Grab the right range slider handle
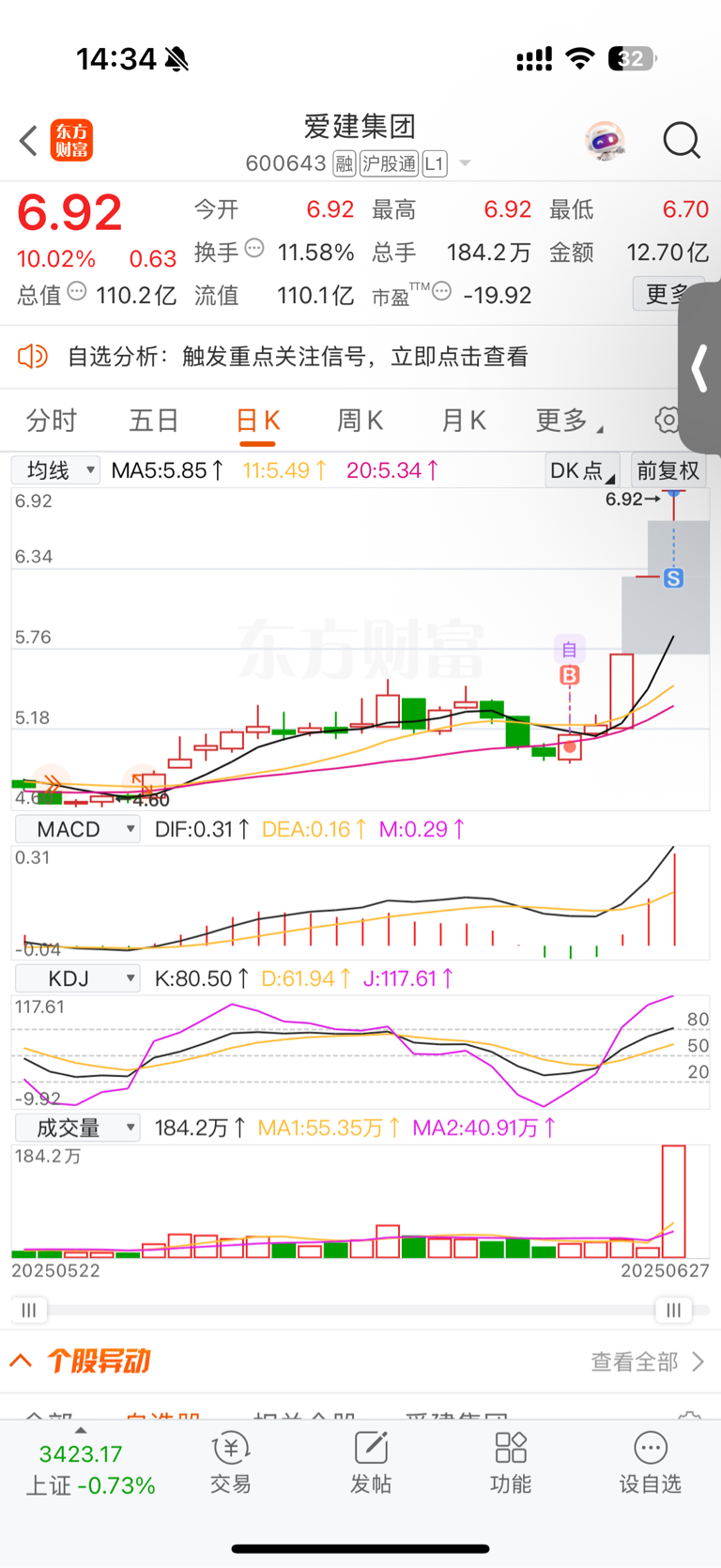The height and width of the screenshot is (1568, 721). click(673, 1310)
